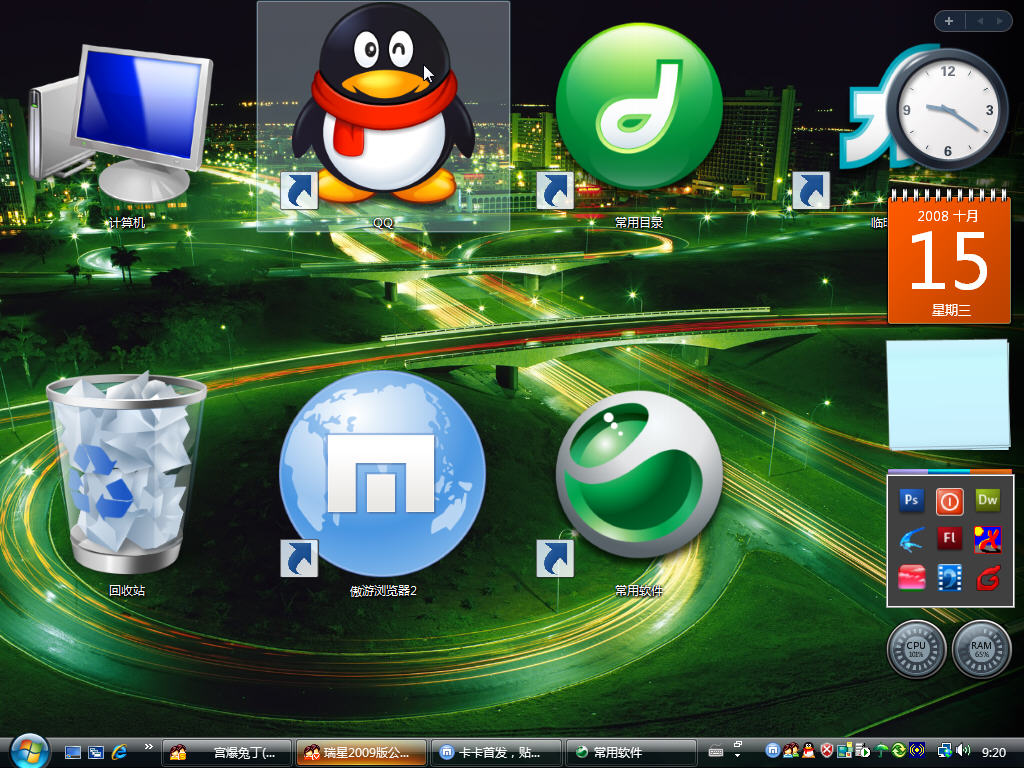The height and width of the screenshot is (768, 1024).
Task: Launch Internet Explorer from quick launch
Action: (119, 752)
